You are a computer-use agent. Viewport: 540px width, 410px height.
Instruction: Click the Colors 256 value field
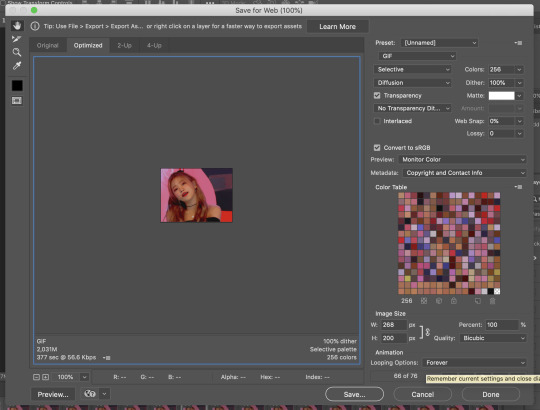tap(502, 70)
